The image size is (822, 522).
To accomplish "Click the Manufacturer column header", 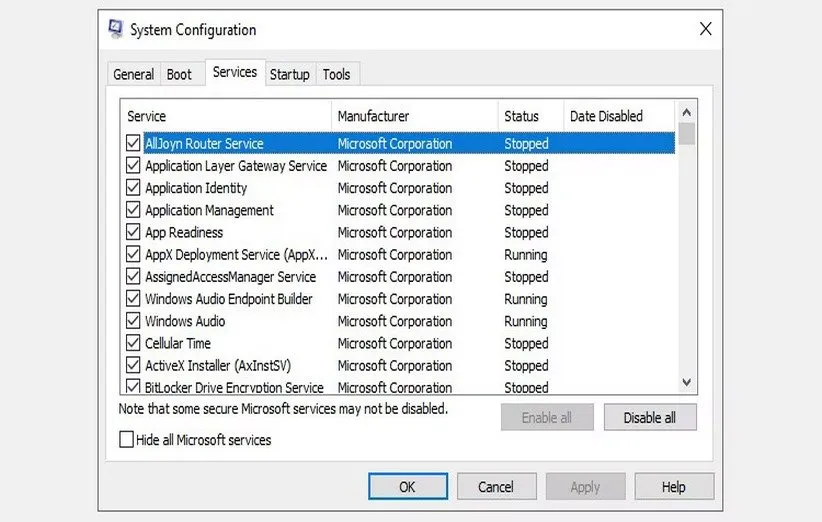I will point(414,116).
